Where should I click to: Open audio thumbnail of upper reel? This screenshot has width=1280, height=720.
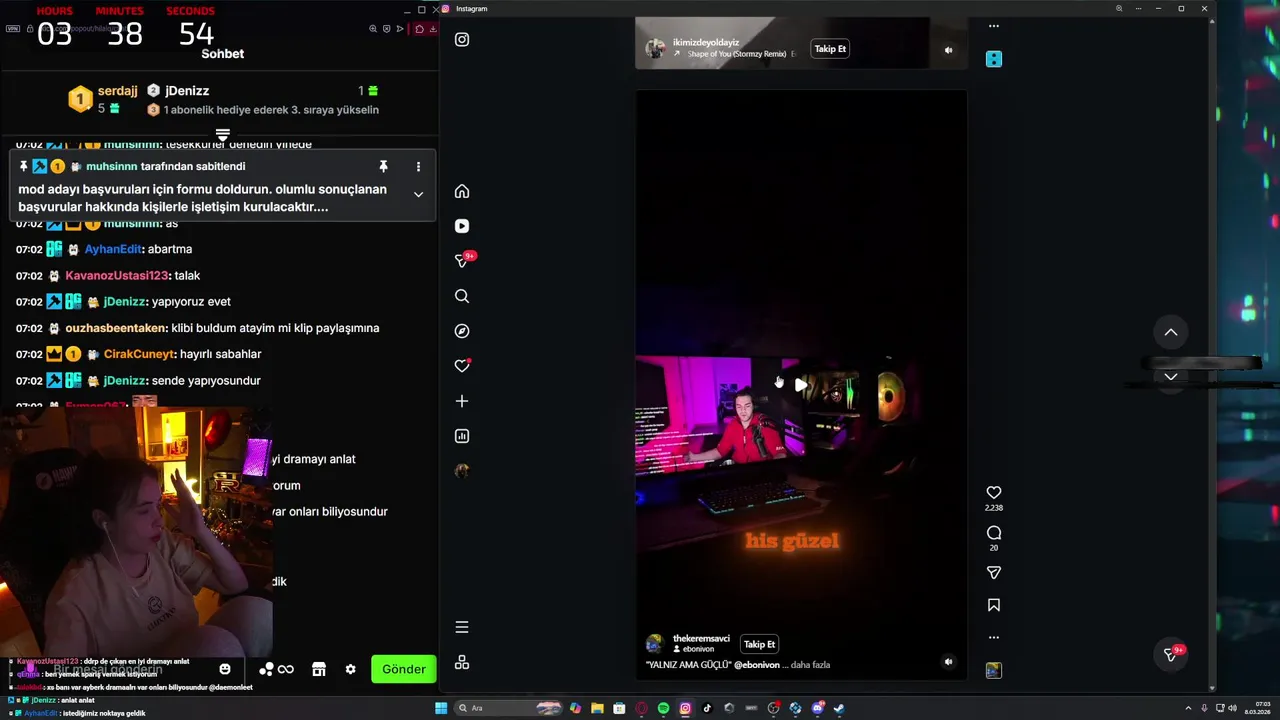pos(994,59)
